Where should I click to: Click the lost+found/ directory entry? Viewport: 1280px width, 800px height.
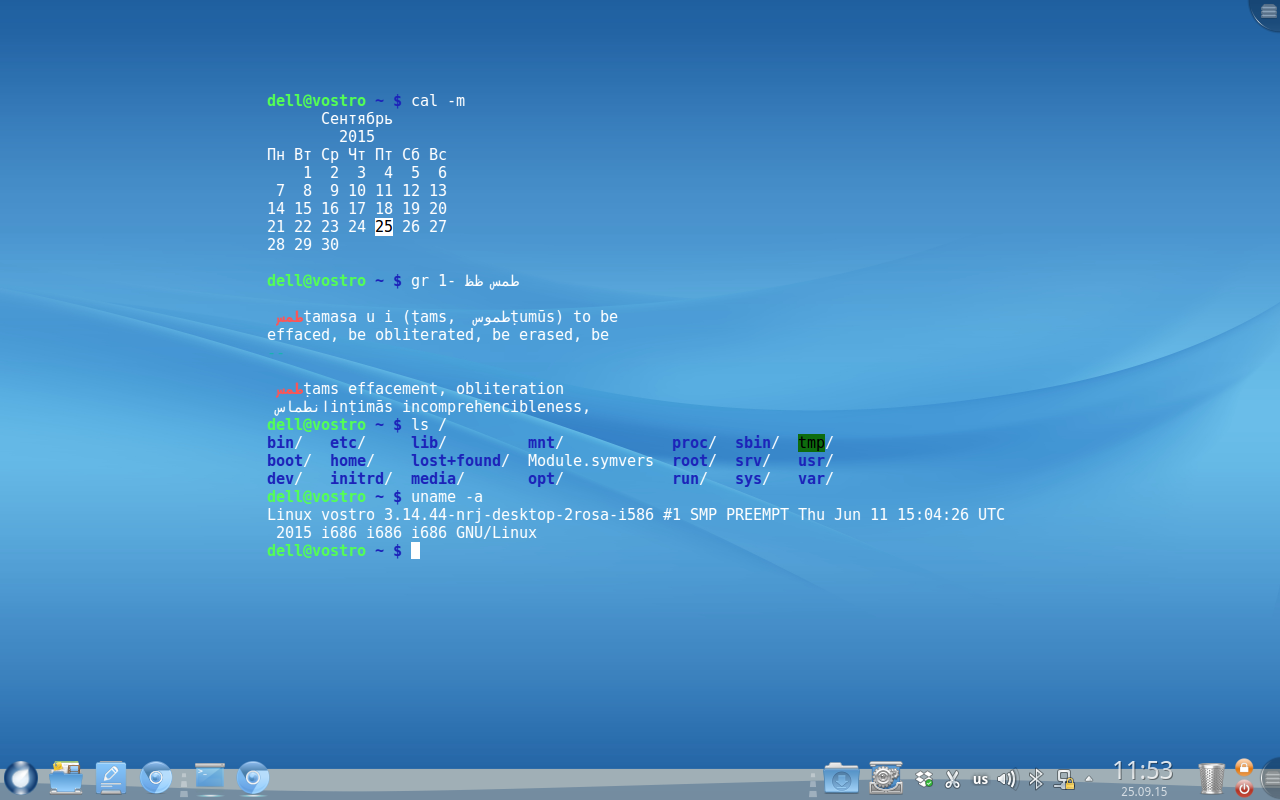(x=460, y=461)
